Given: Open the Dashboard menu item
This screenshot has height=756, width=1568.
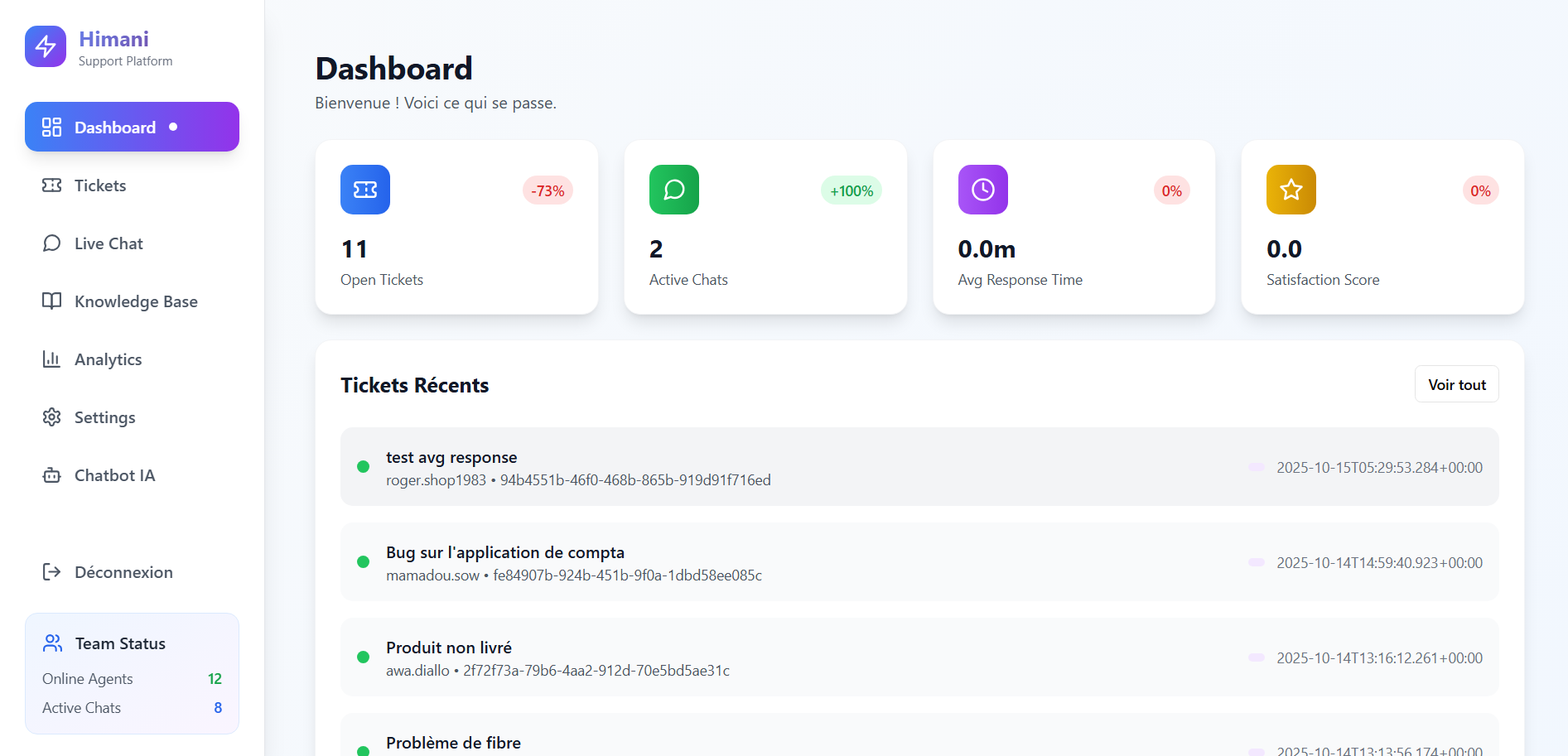Looking at the screenshot, I should coord(132,127).
